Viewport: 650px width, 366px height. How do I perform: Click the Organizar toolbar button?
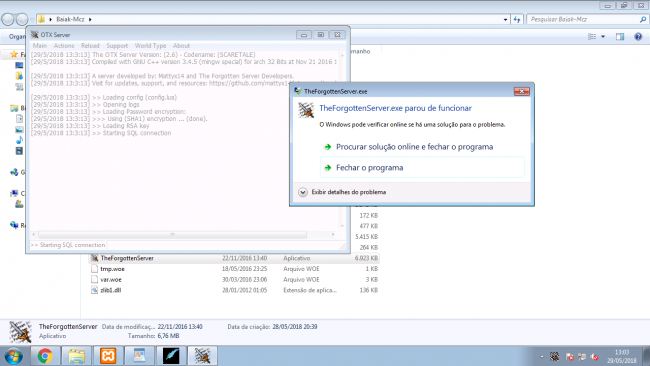tap(17, 36)
